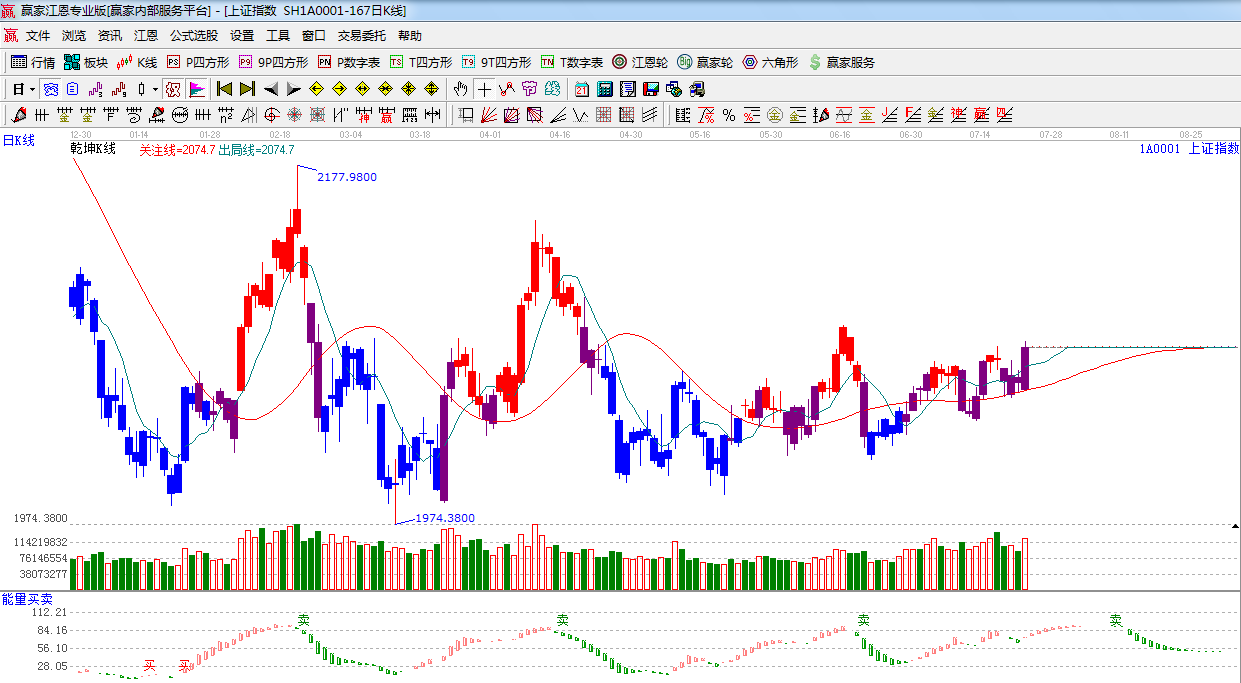This screenshot has height=683, width=1241.
Task: Open the 江恩 menu in menu bar
Action: (146, 36)
